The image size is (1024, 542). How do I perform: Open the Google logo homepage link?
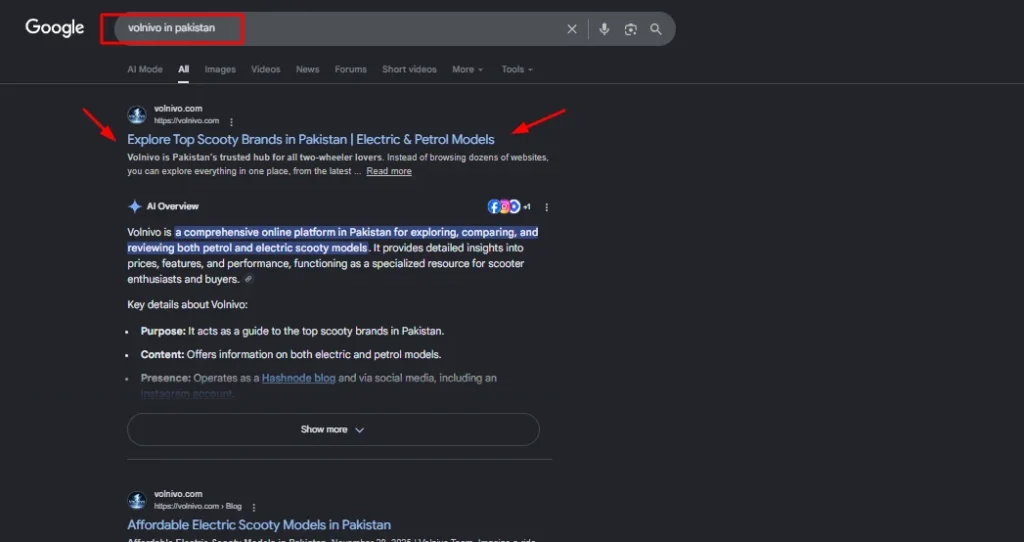[x=55, y=28]
